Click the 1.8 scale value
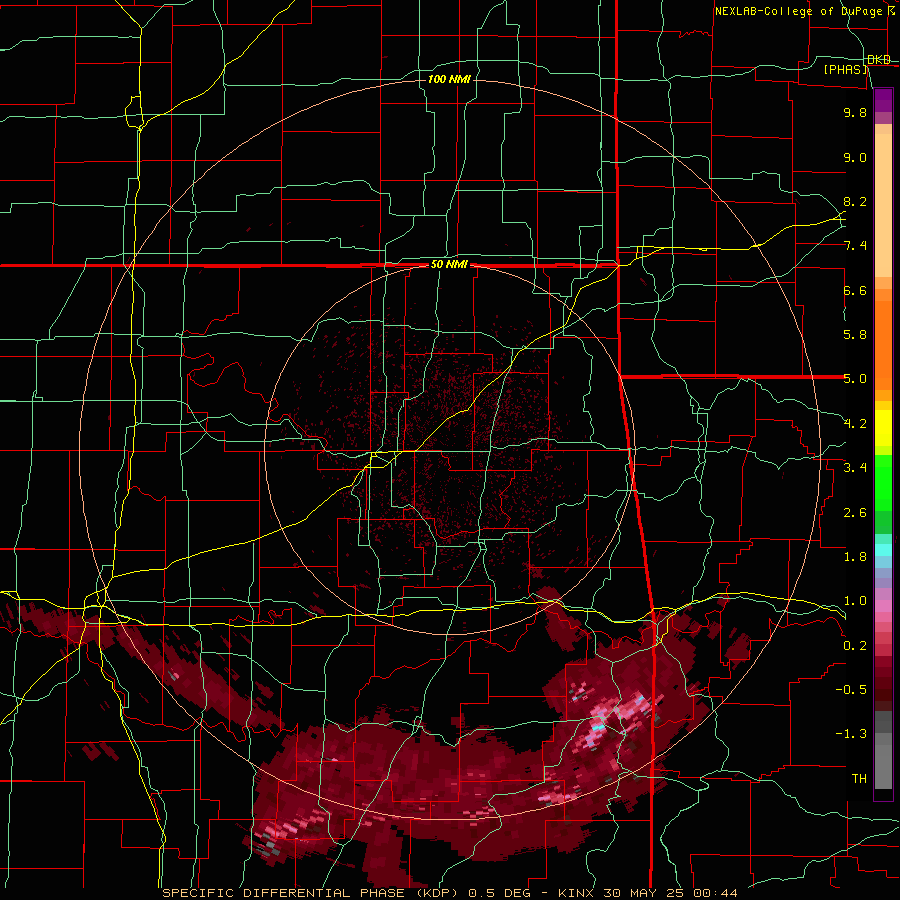Image resolution: width=900 pixels, height=900 pixels. tap(855, 557)
